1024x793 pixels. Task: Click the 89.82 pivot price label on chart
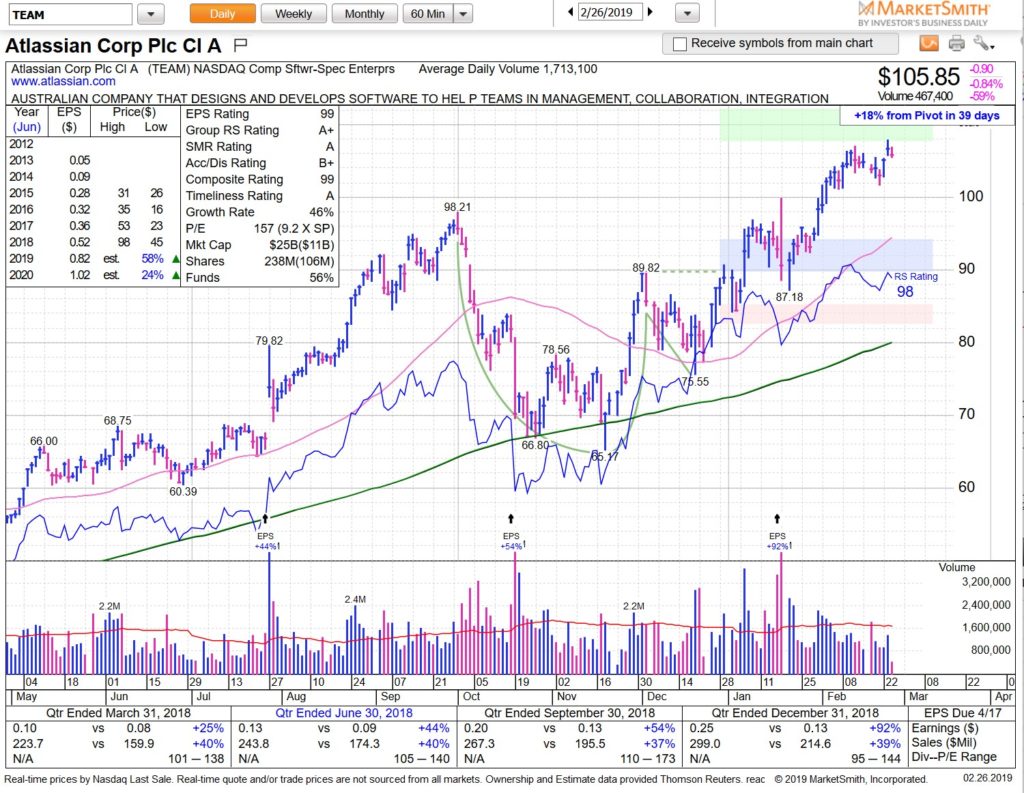coord(646,268)
